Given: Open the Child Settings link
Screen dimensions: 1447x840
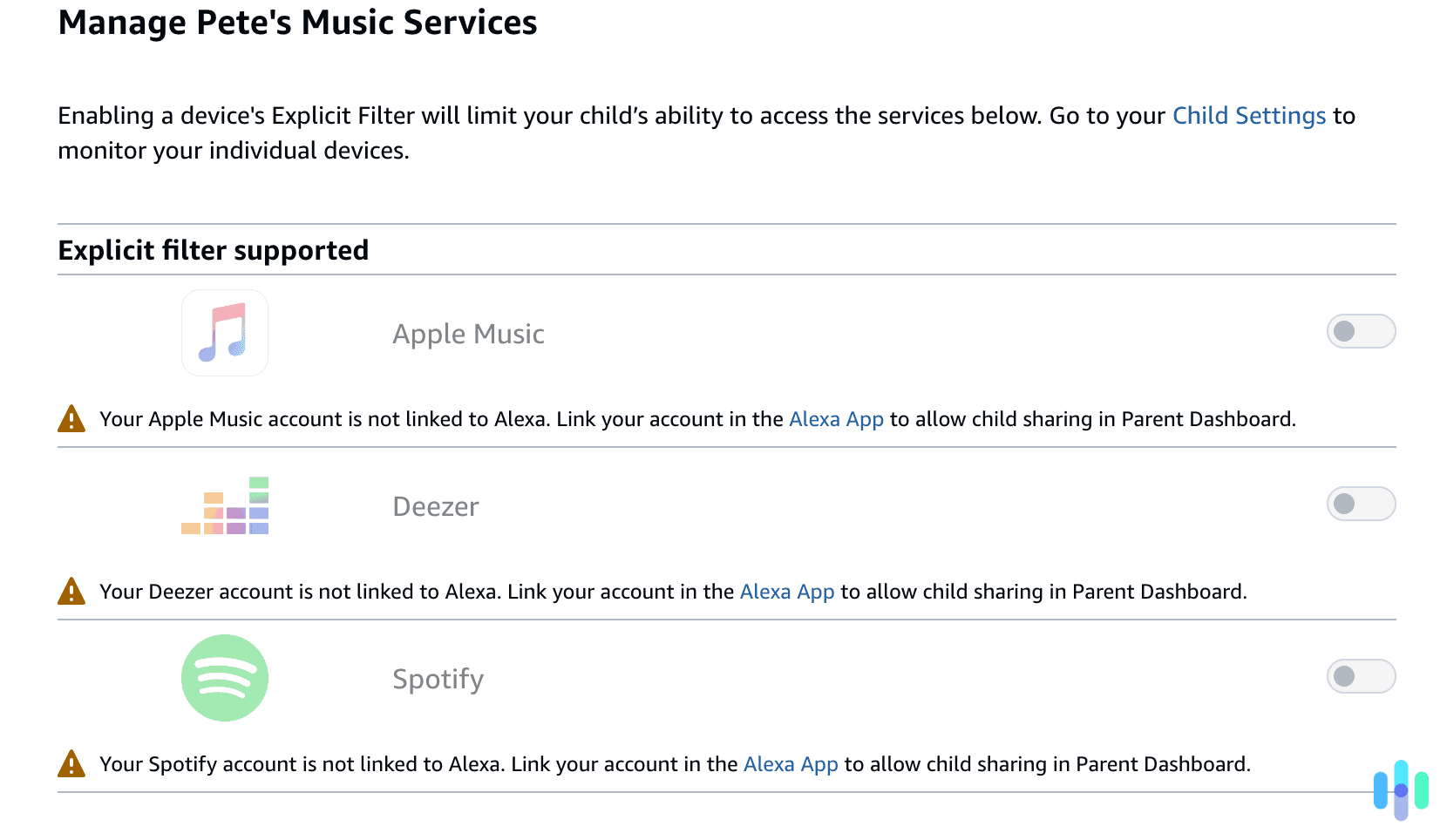Looking at the screenshot, I should point(1248,115).
